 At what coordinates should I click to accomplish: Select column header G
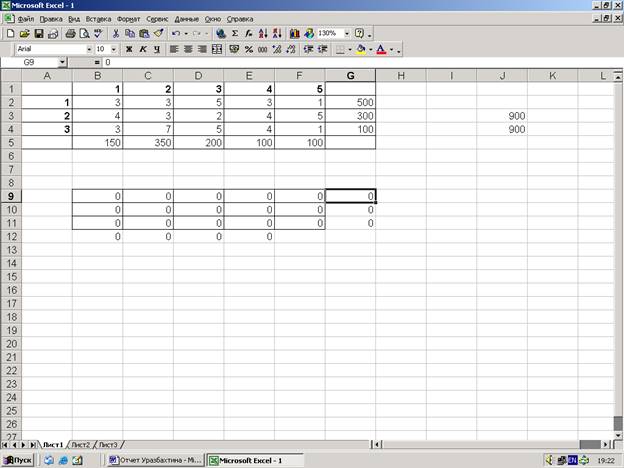pos(350,76)
